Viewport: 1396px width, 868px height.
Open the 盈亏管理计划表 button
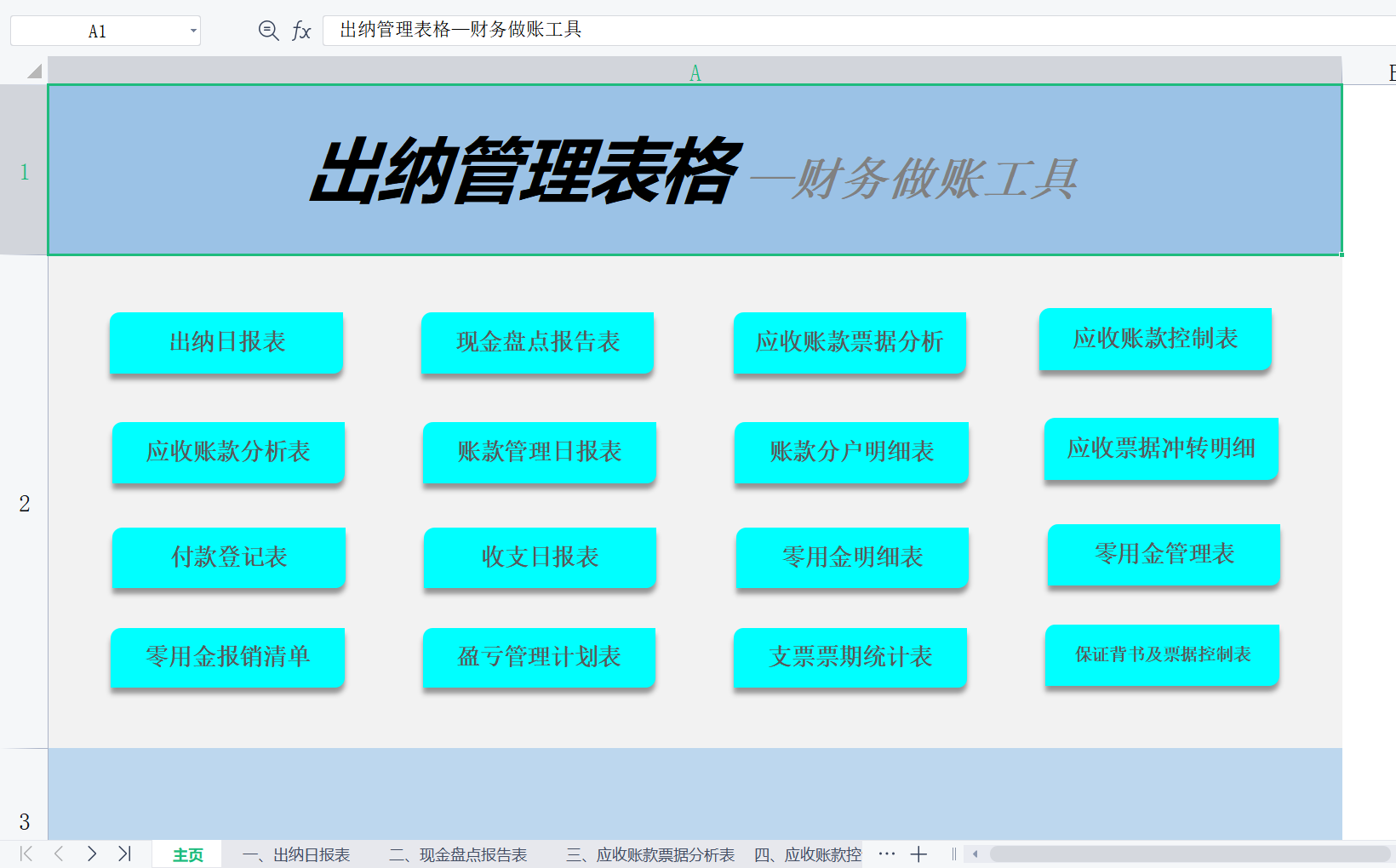coord(539,657)
